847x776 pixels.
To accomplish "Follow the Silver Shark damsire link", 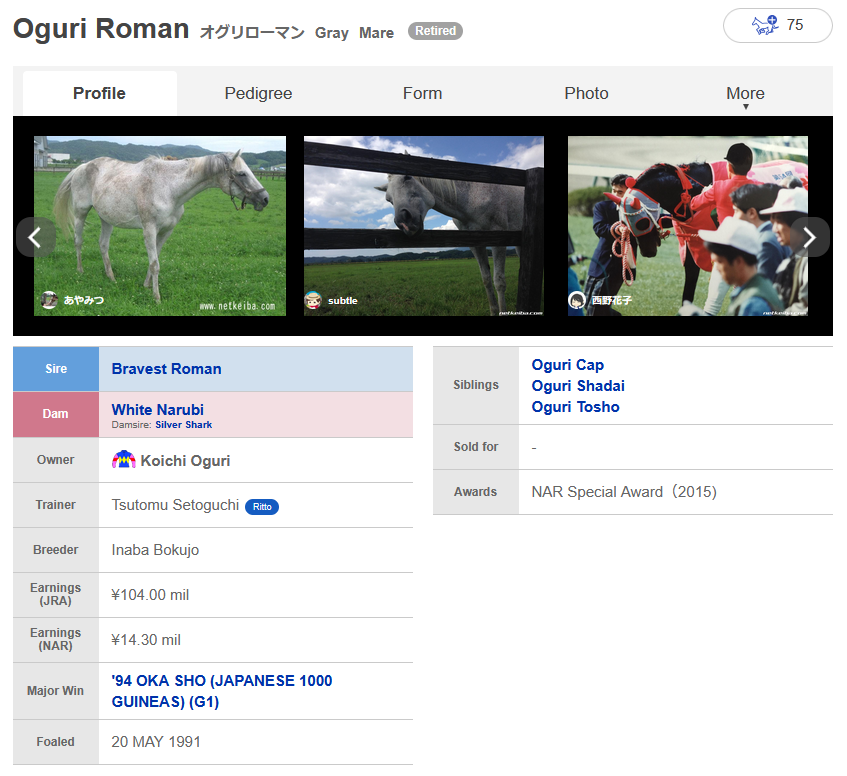I will click(183, 425).
